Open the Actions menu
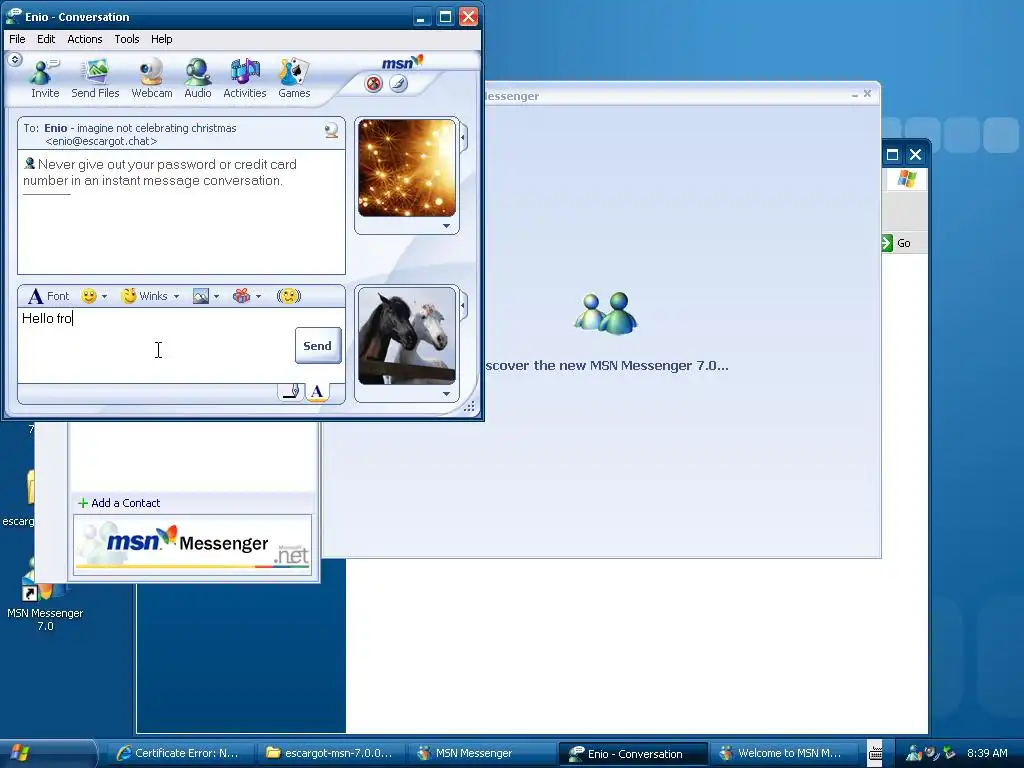The height and width of the screenshot is (768, 1024). (85, 39)
